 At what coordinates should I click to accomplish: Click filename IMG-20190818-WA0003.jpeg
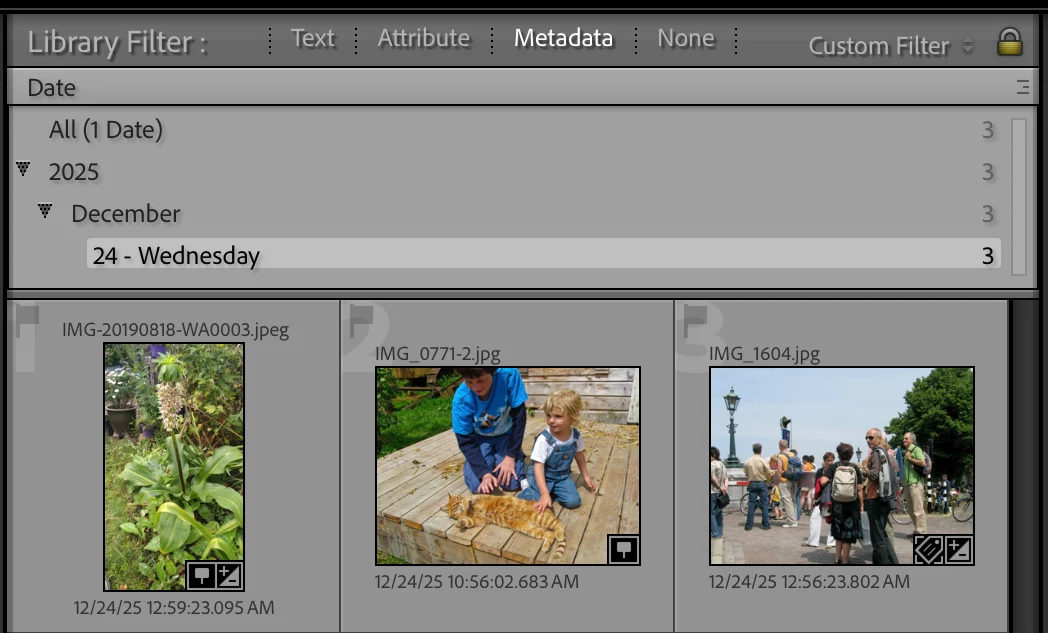(x=176, y=330)
